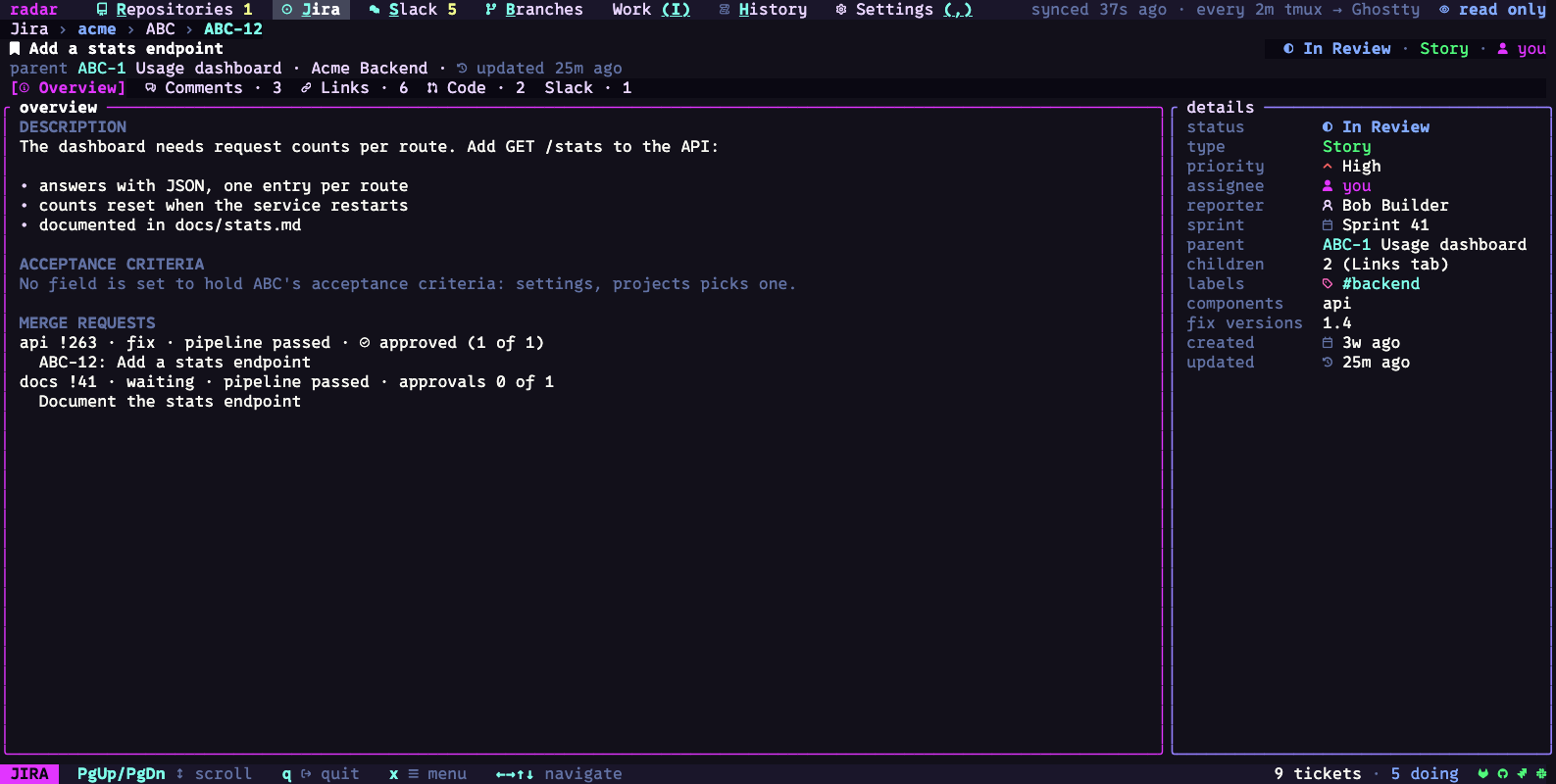This screenshot has width=1556, height=784.
Task: Switch to the Links sub-tab
Action: point(354,87)
